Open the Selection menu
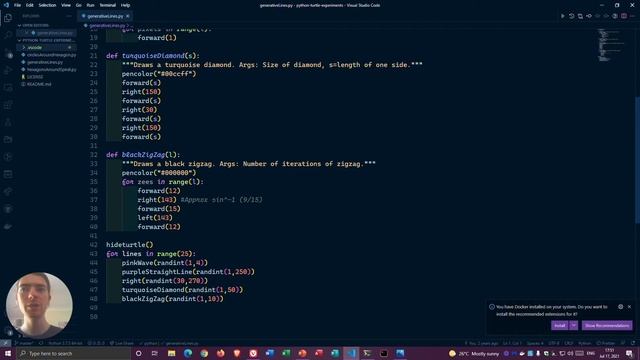Viewport: 640px width, 360px height. (x=47, y=5)
